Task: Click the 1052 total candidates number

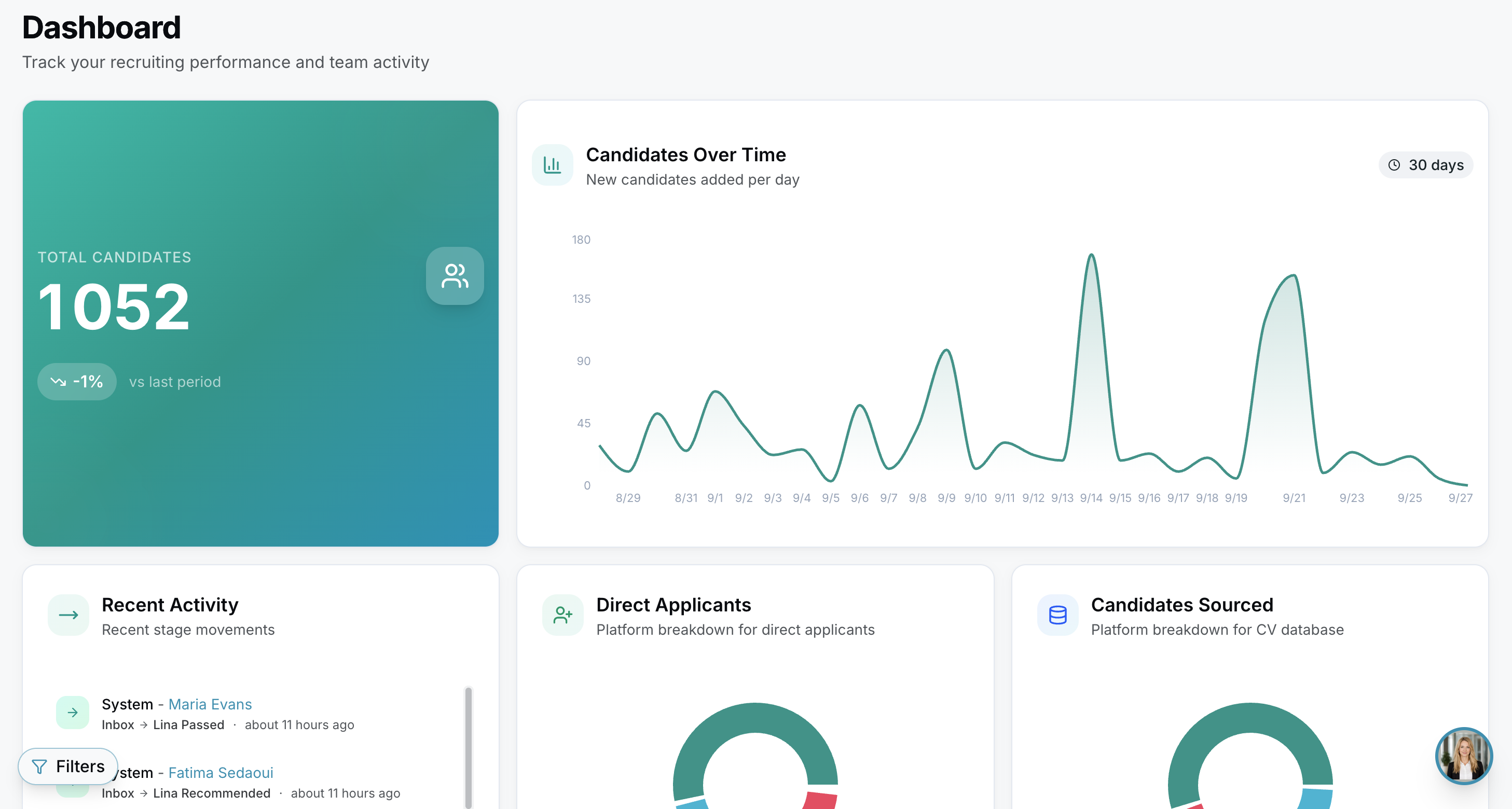Action: [114, 307]
